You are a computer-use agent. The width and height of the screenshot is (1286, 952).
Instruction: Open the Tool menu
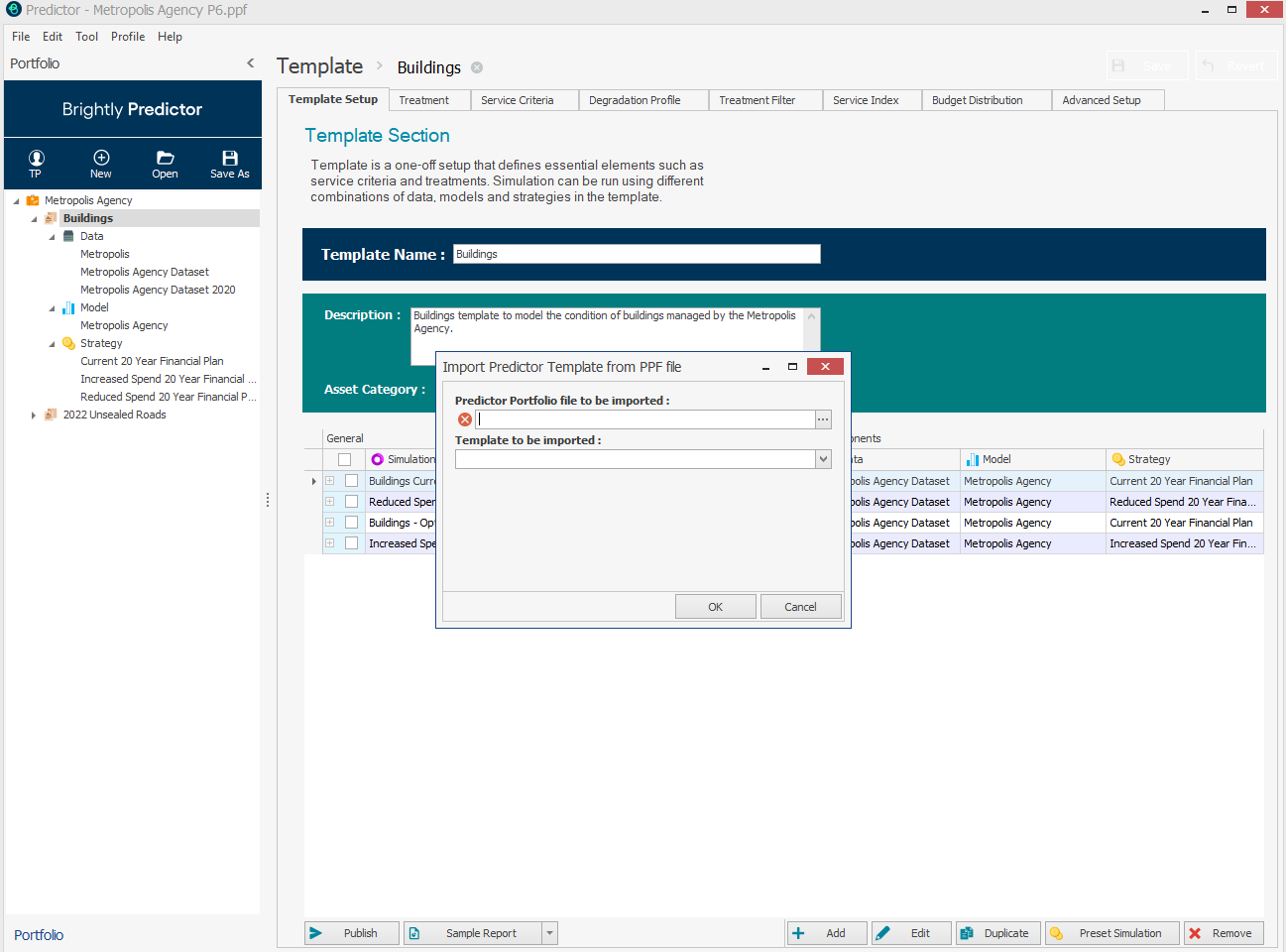pos(87,37)
